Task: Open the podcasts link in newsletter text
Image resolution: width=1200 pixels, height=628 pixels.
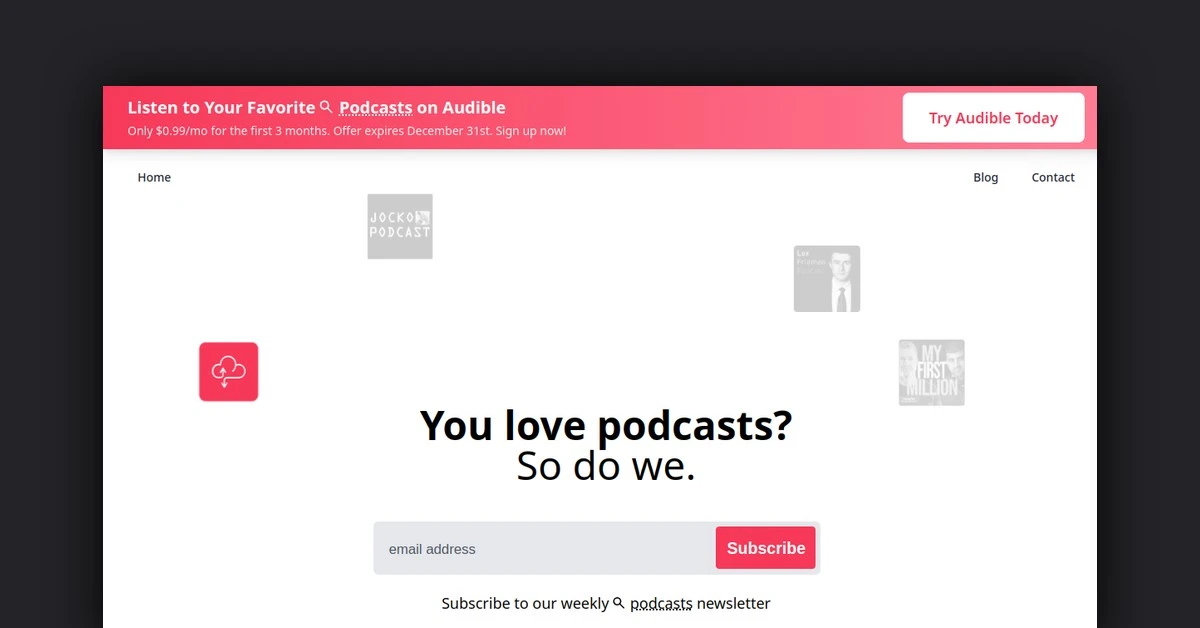Action: 661,604
